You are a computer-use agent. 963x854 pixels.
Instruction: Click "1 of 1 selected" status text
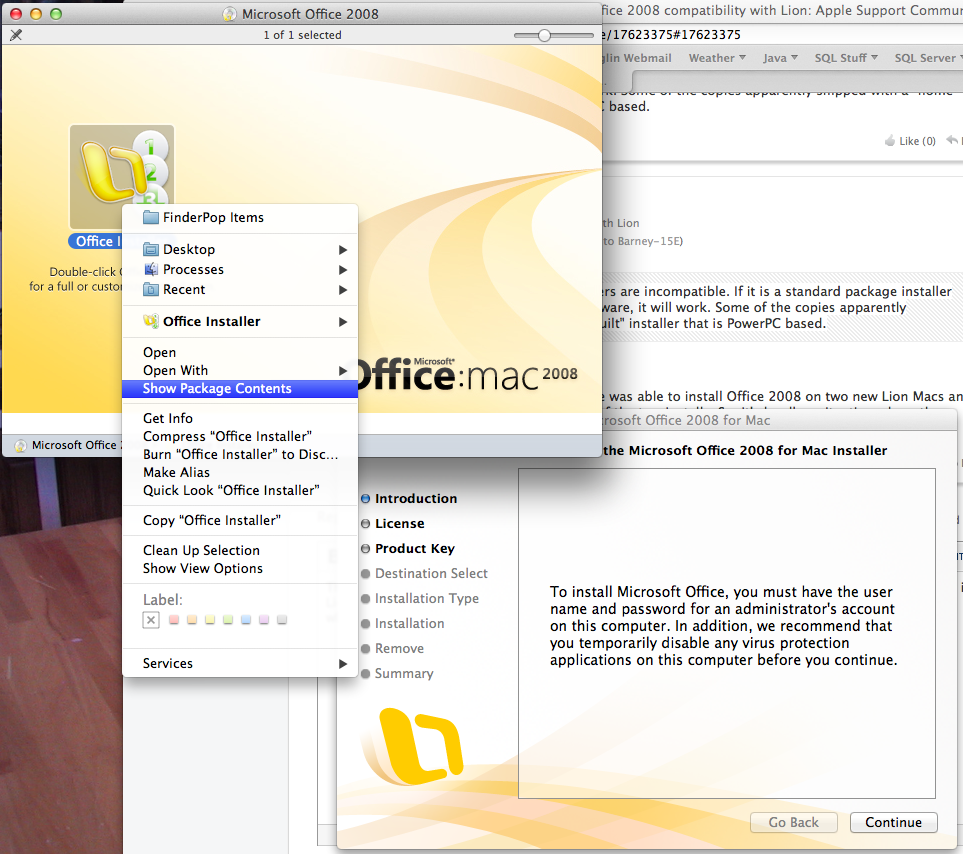pyautogui.click(x=302, y=35)
